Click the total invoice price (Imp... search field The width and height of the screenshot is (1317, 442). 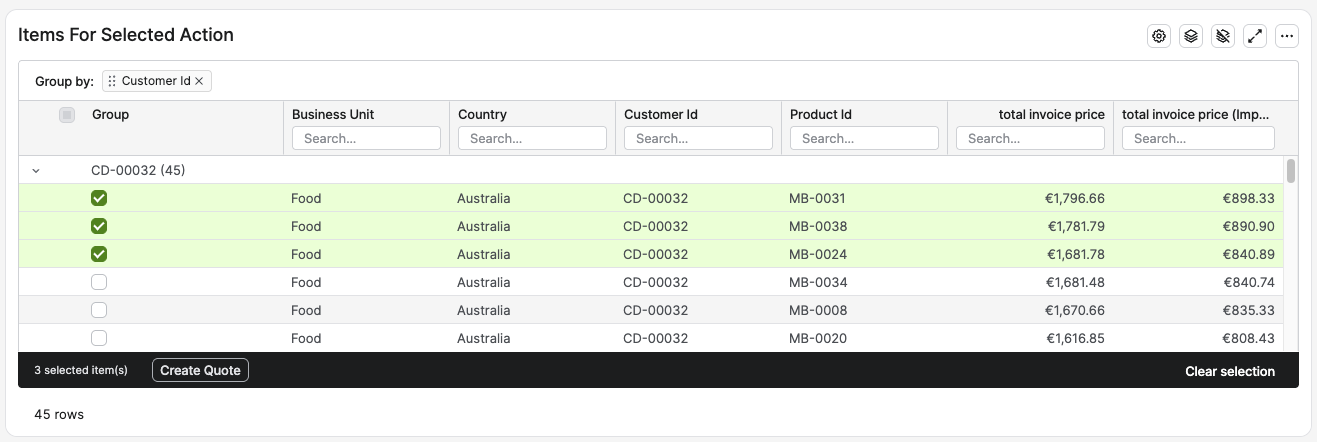coord(1198,138)
